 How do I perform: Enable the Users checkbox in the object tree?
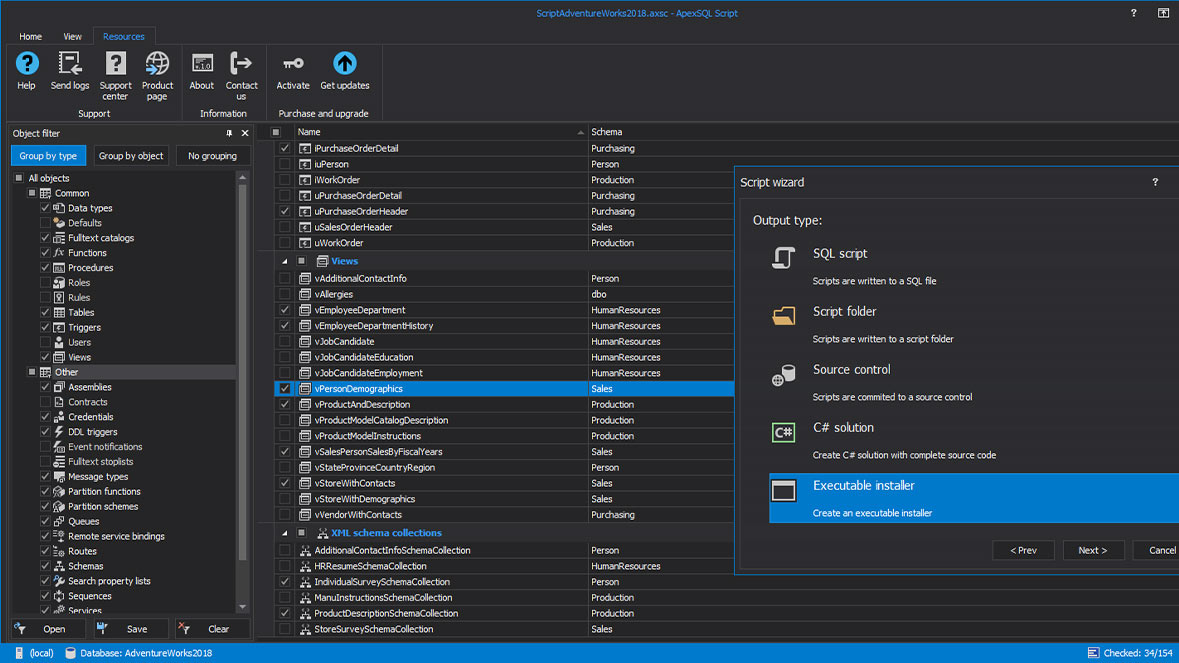tap(43, 342)
